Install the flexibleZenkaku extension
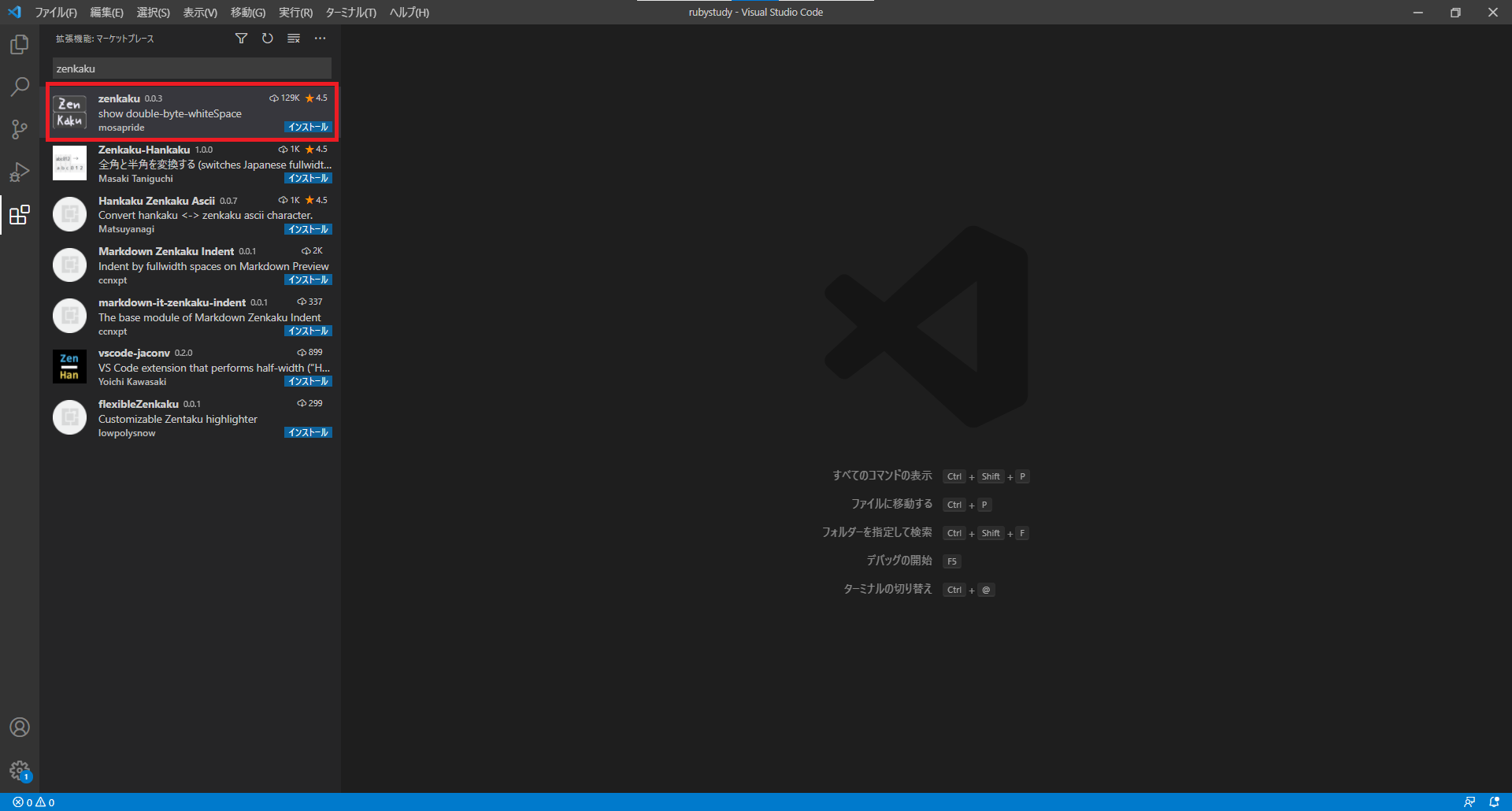The image size is (1512, 811). pos(308,432)
